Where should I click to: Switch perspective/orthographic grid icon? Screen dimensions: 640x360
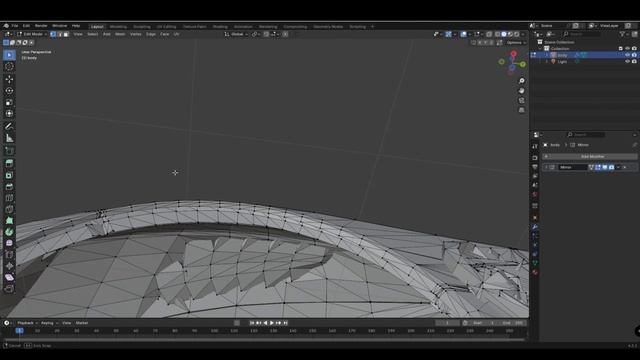[x=521, y=110]
